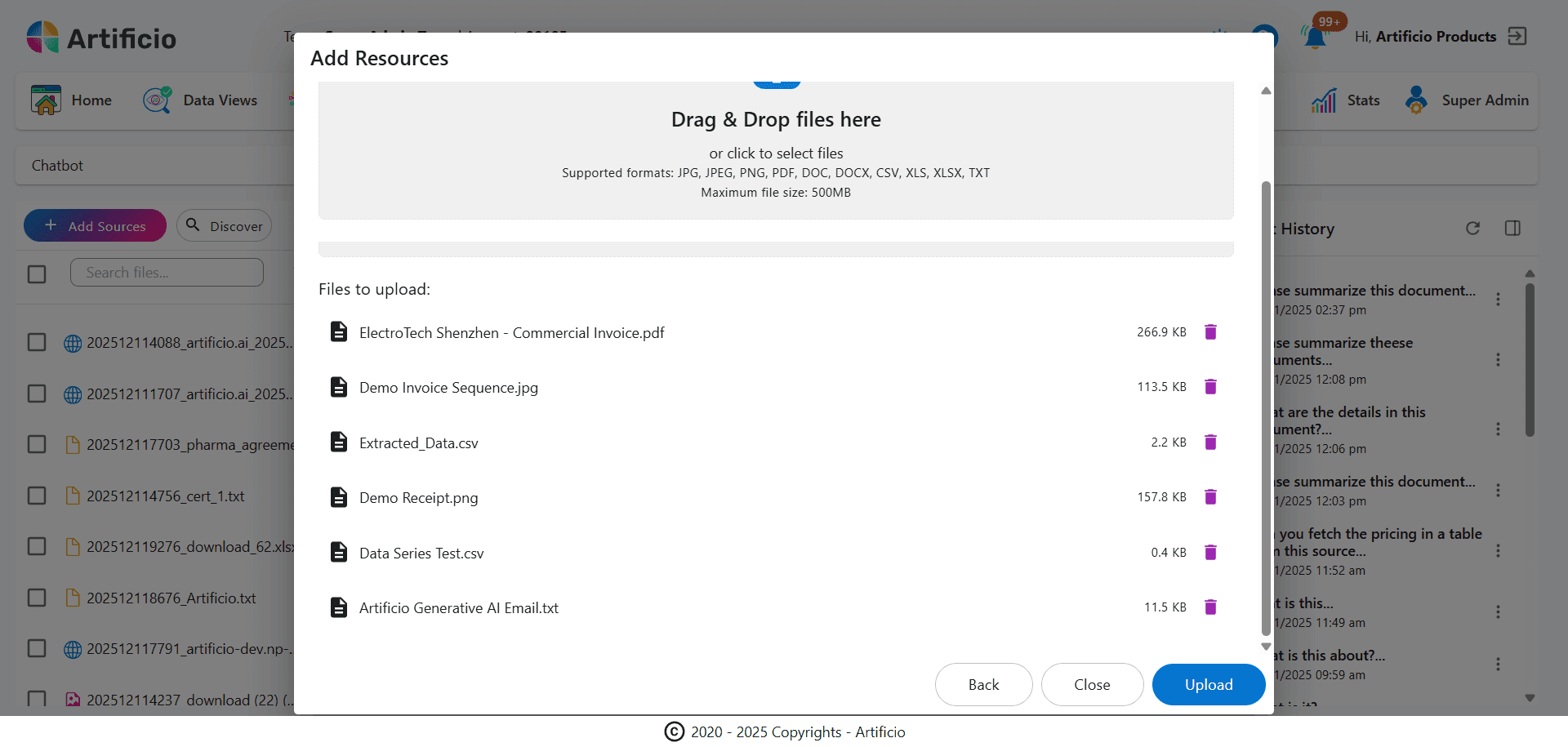Click the Artificio logo
Image resolution: width=1568 pixels, height=747 pixels.
[100, 37]
